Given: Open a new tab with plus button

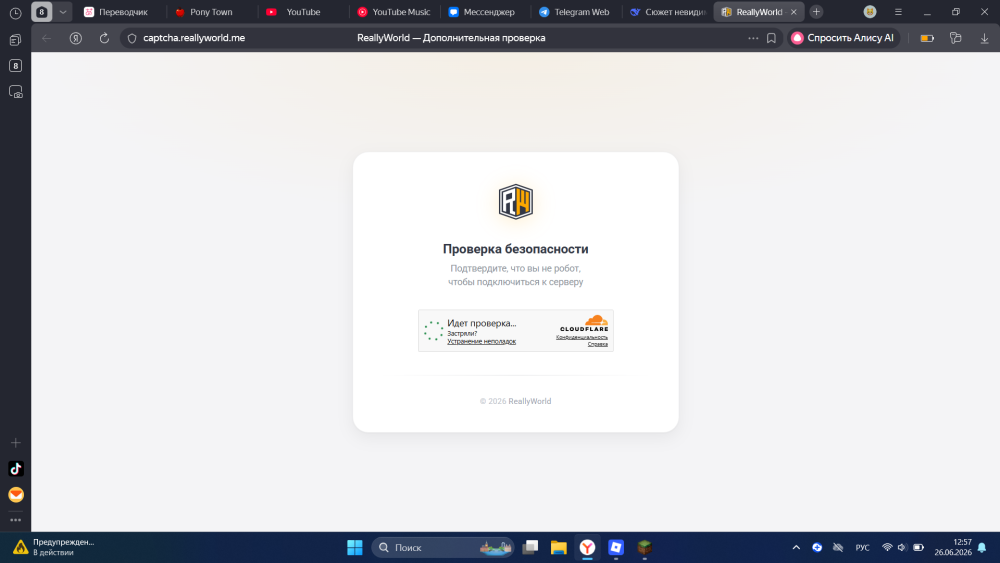Looking at the screenshot, I should (816, 12).
